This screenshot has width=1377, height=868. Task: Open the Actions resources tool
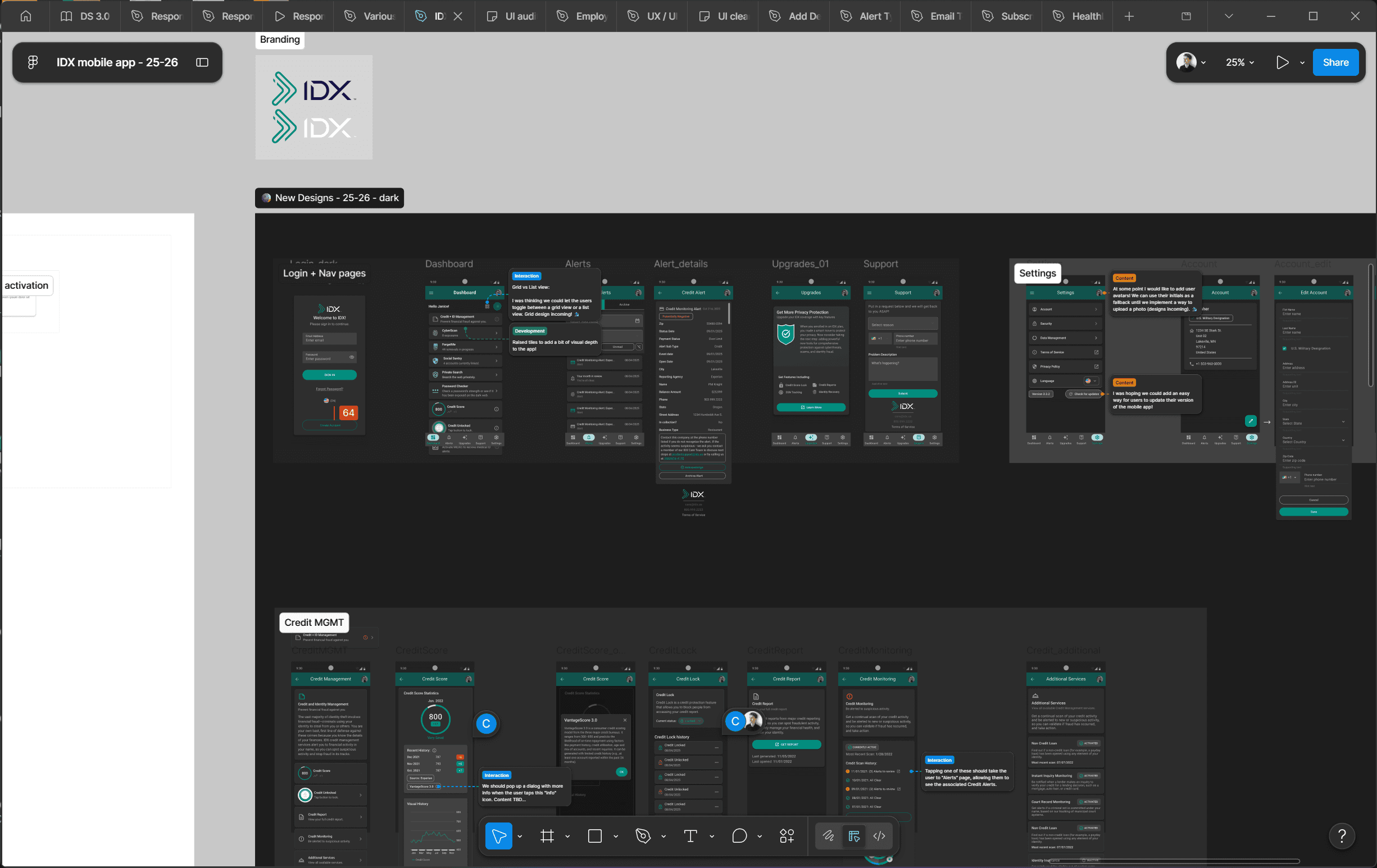pos(788,836)
